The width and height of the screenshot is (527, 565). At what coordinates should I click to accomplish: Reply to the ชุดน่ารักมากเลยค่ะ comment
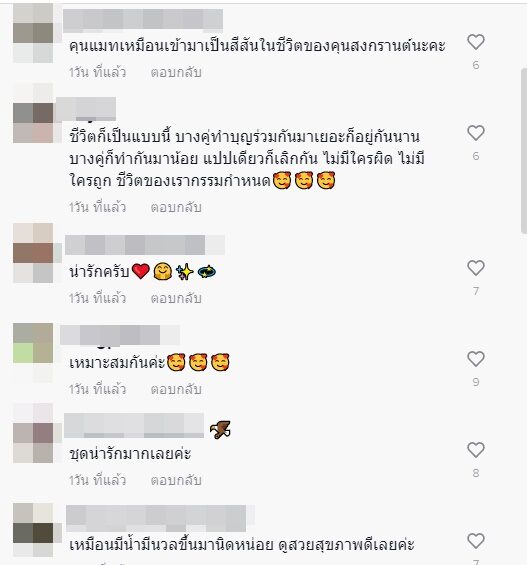176,481
